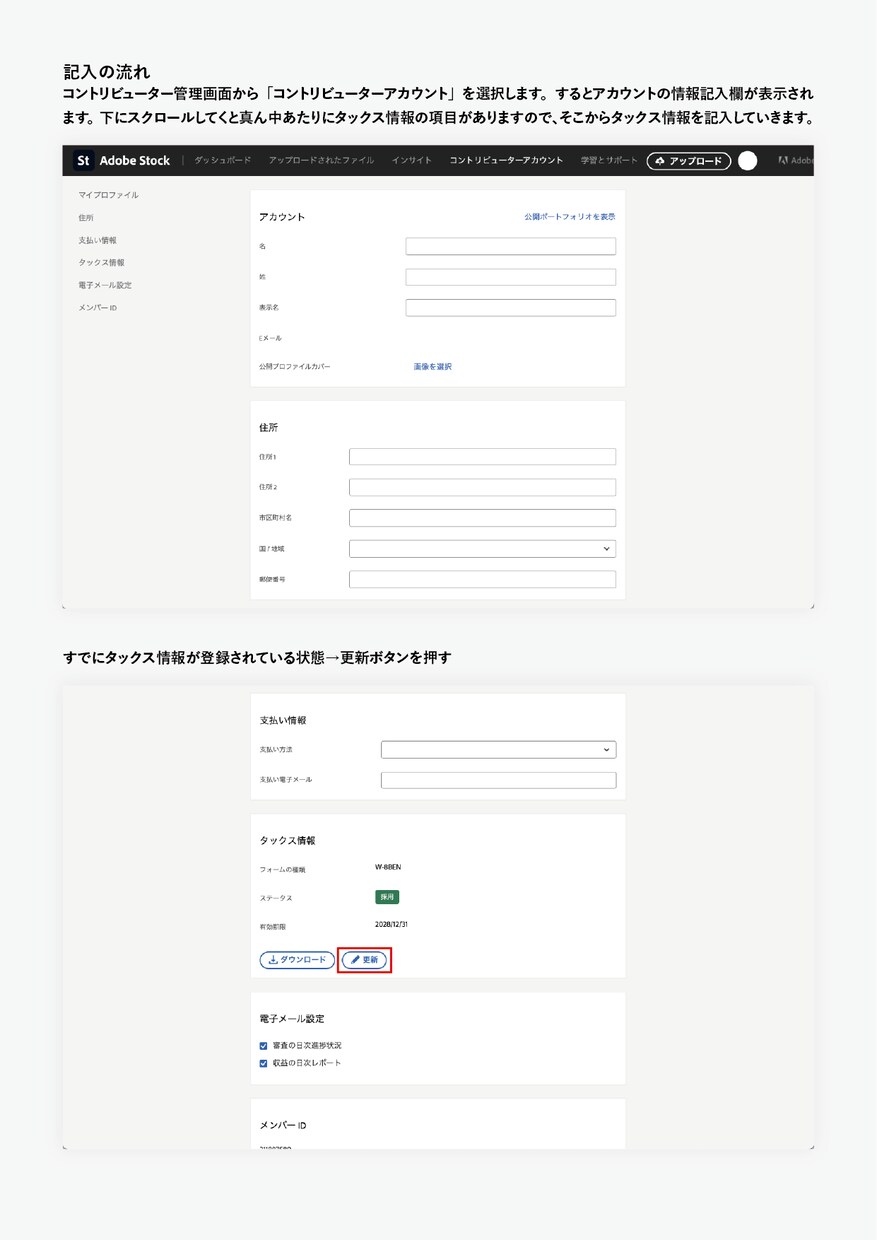Click the 郵便番号 input field

pyautogui.click(x=482, y=580)
